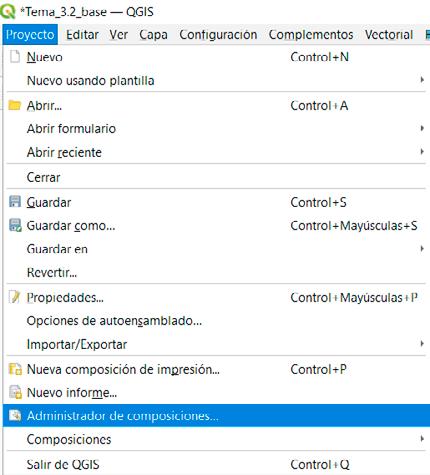Click the Nuevo blank page icon
This screenshot has height=475, width=430.
tap(15, 57)
